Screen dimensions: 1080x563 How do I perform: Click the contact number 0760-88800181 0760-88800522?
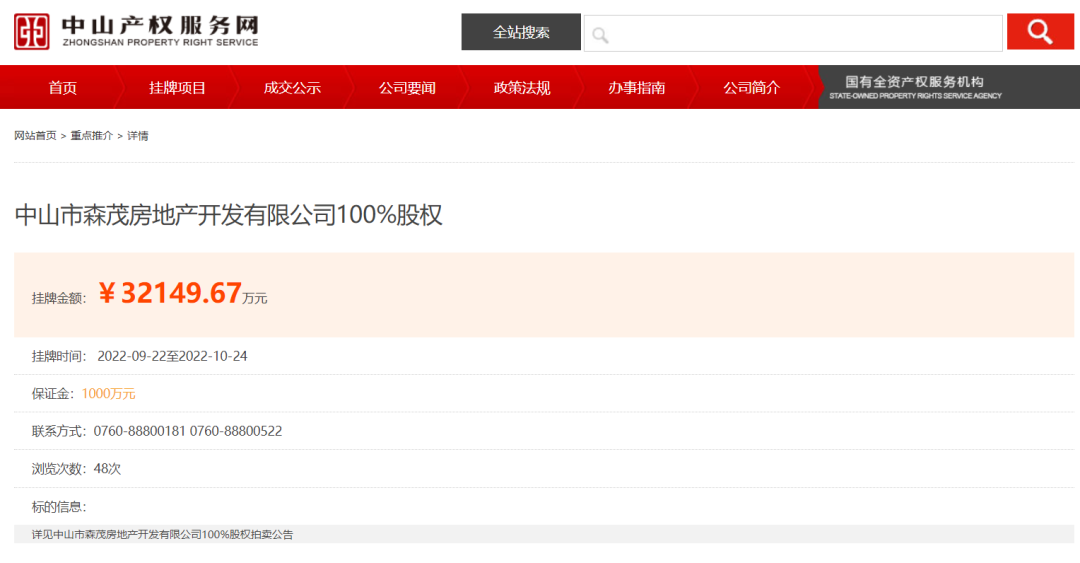(x=188, y=431)
